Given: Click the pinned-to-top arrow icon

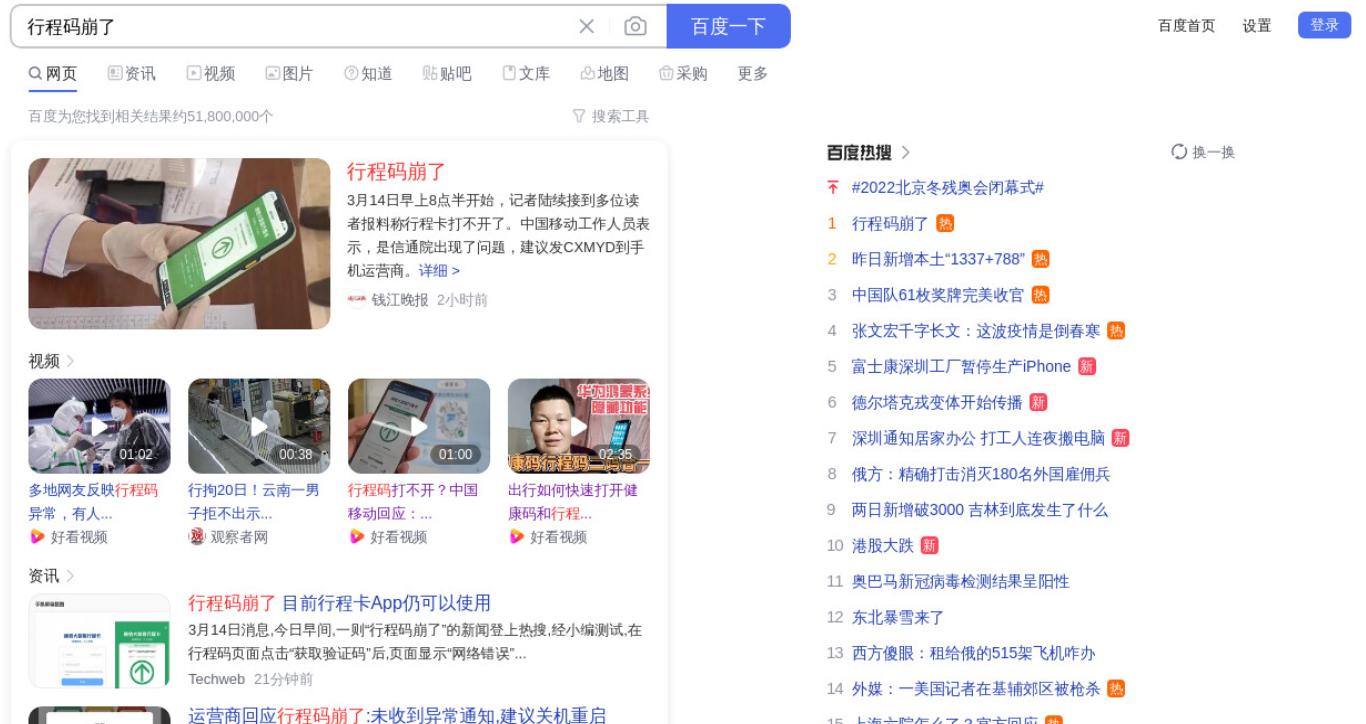Looking at the screenshot, I should coord(832,188).
